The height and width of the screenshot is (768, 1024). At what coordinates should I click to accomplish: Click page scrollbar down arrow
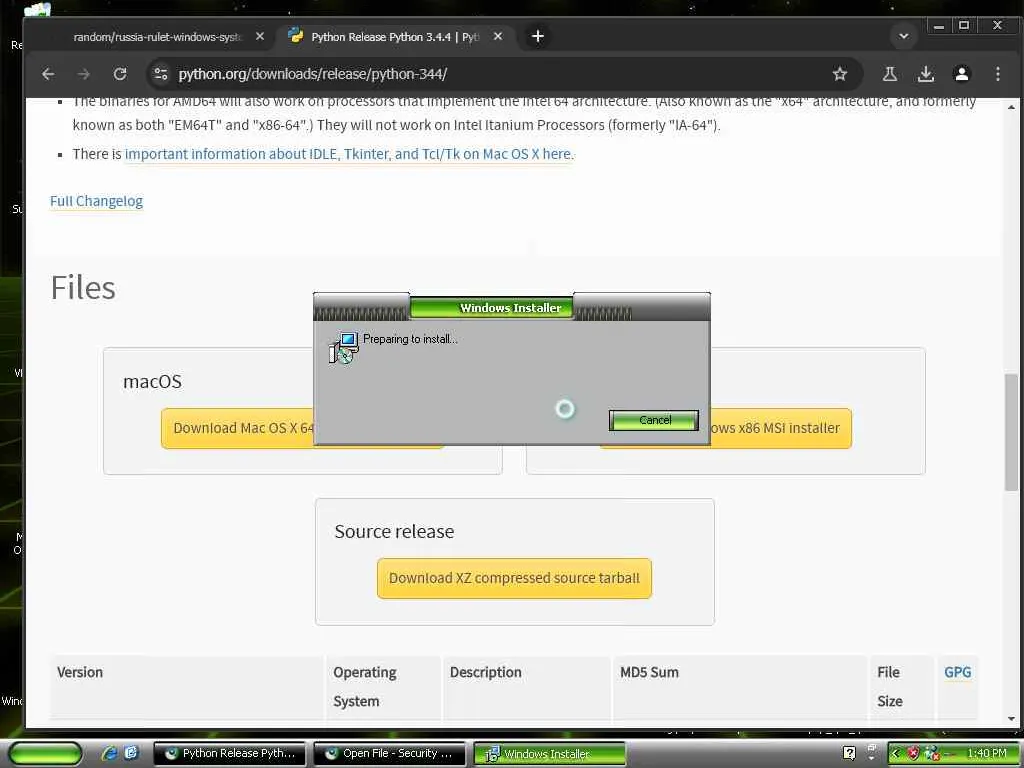pyautogui.click(x=1011, y=718)
